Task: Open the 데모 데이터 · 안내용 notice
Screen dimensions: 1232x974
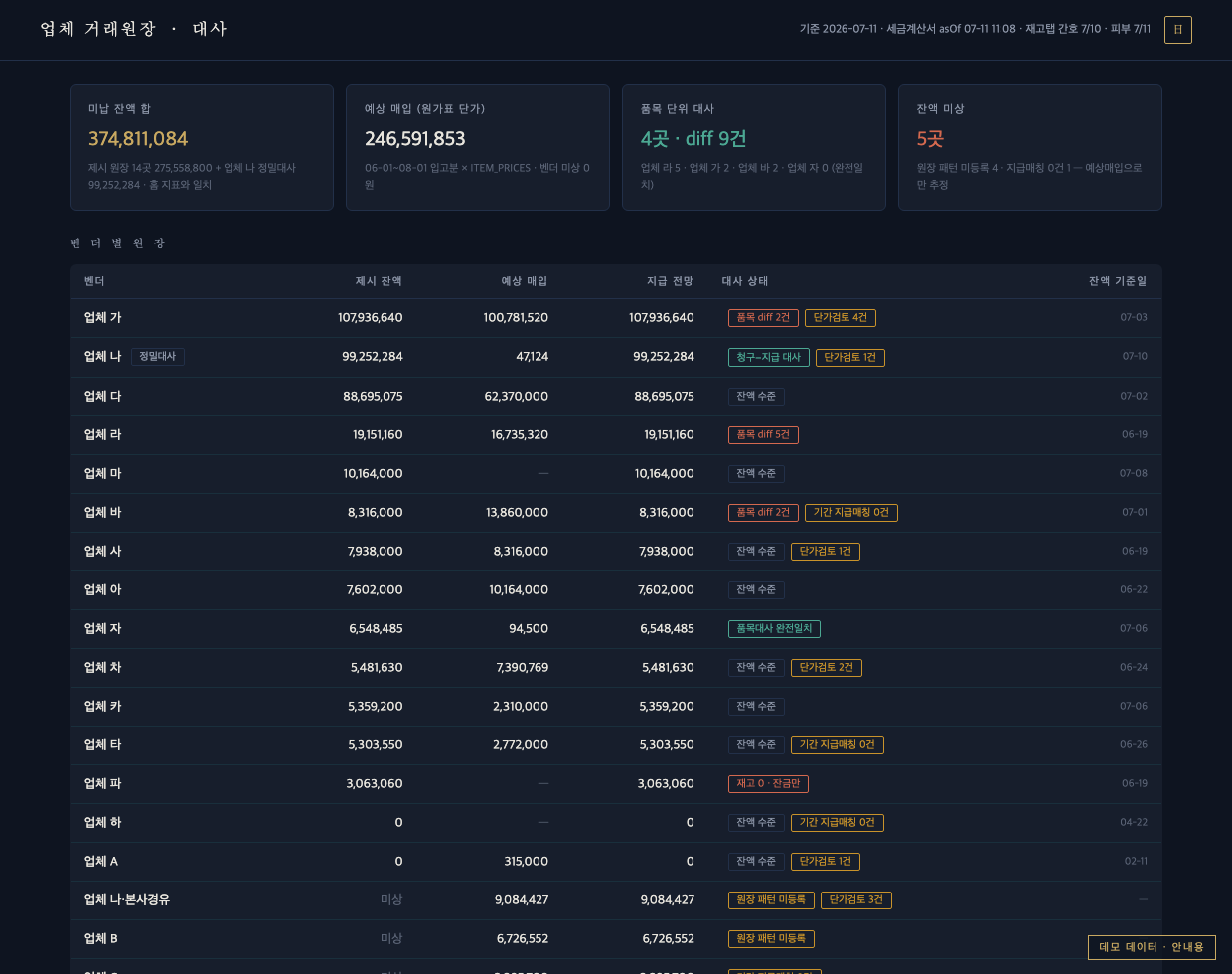Action: (x=1152, y=947)
